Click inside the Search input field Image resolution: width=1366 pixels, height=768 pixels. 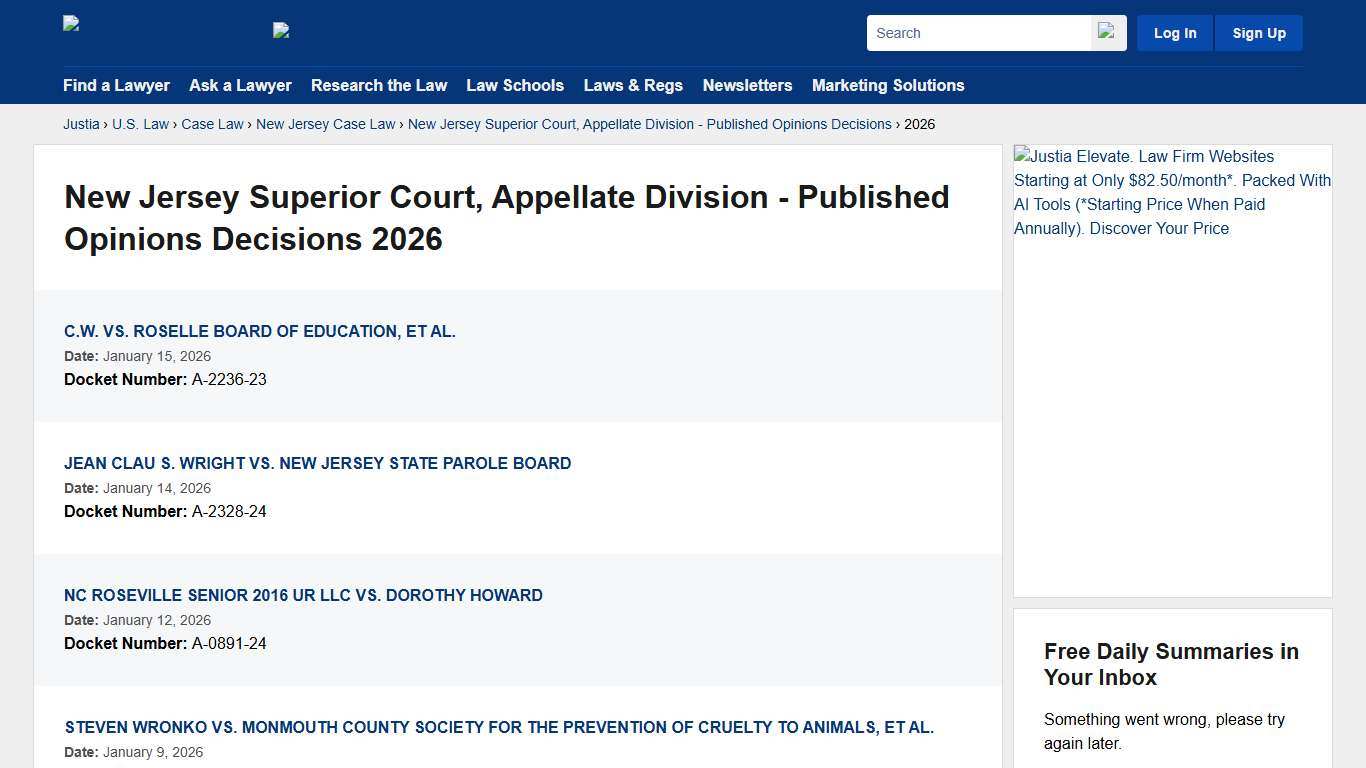(x=978, y=32)
